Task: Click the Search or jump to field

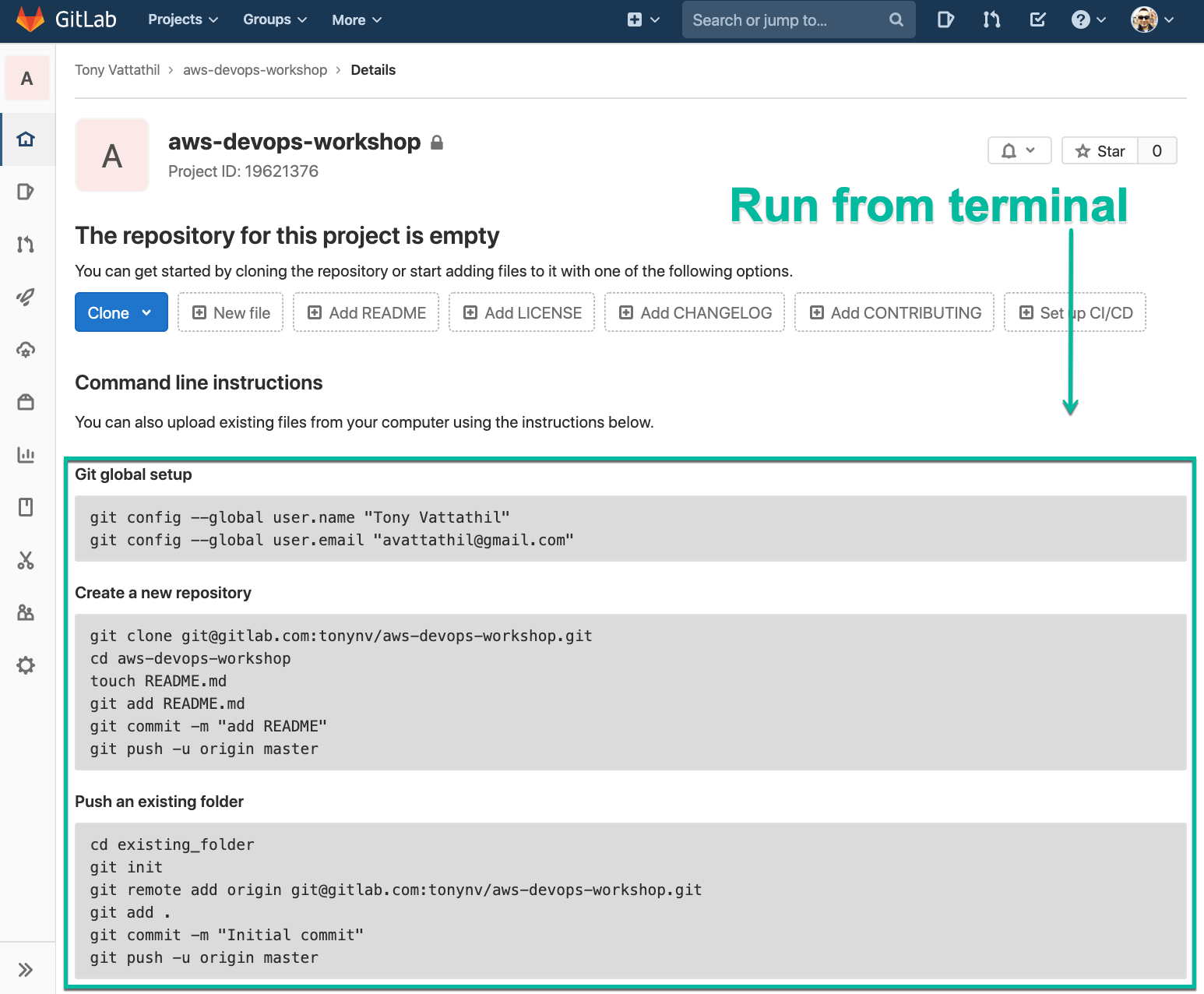Action: [x=798, y=20]
